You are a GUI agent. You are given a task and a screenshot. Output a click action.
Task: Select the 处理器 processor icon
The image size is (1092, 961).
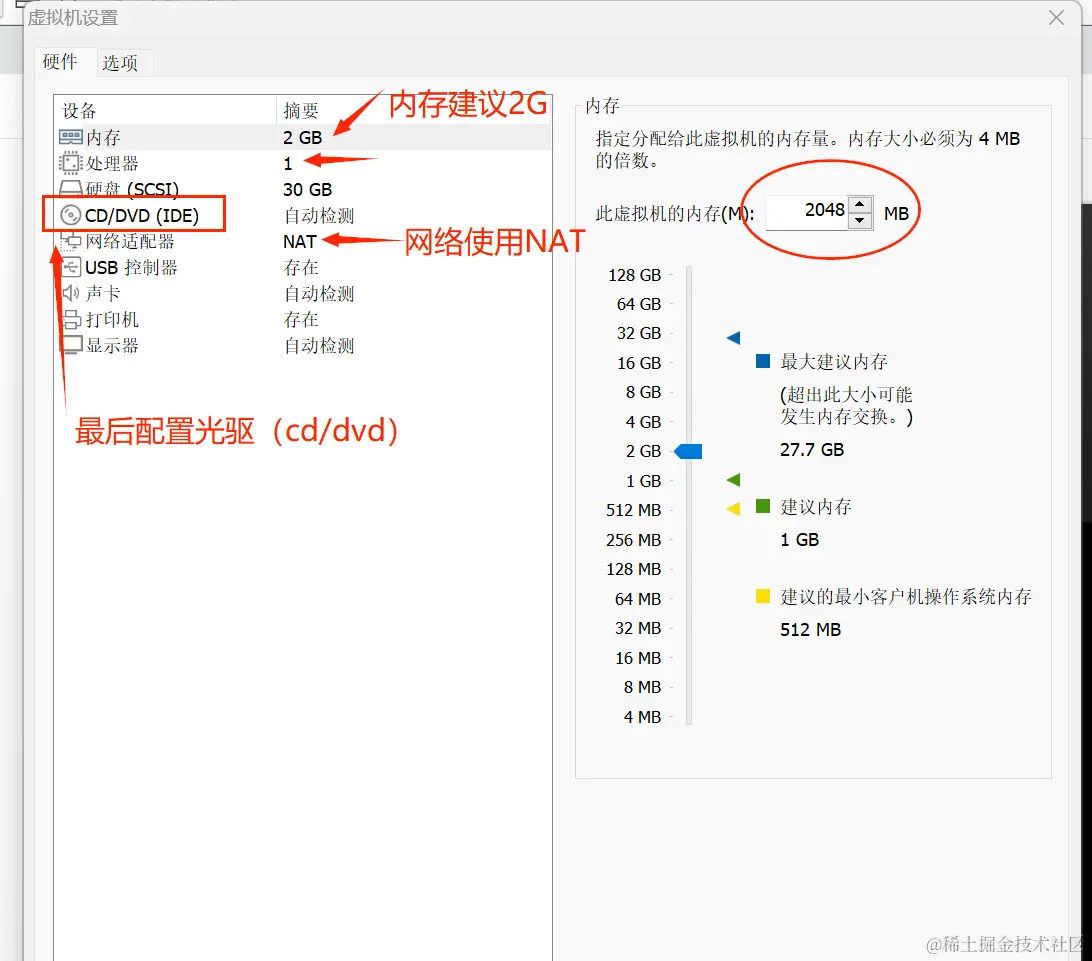[70, 164]
